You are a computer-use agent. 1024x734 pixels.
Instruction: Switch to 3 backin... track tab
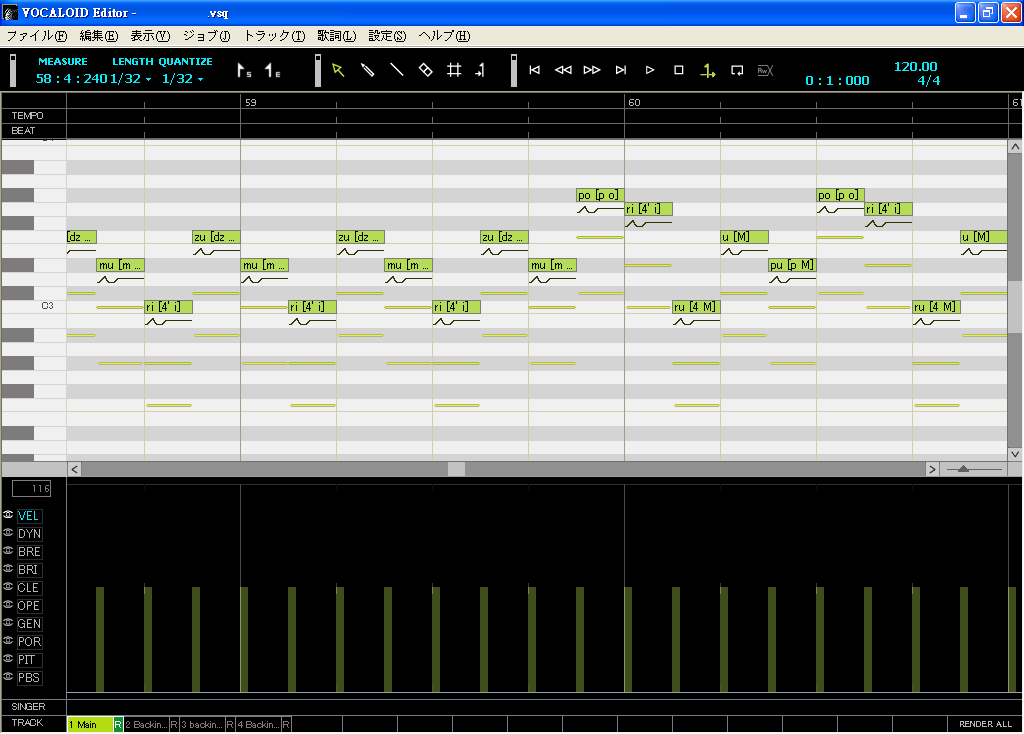tap(202, 724)
